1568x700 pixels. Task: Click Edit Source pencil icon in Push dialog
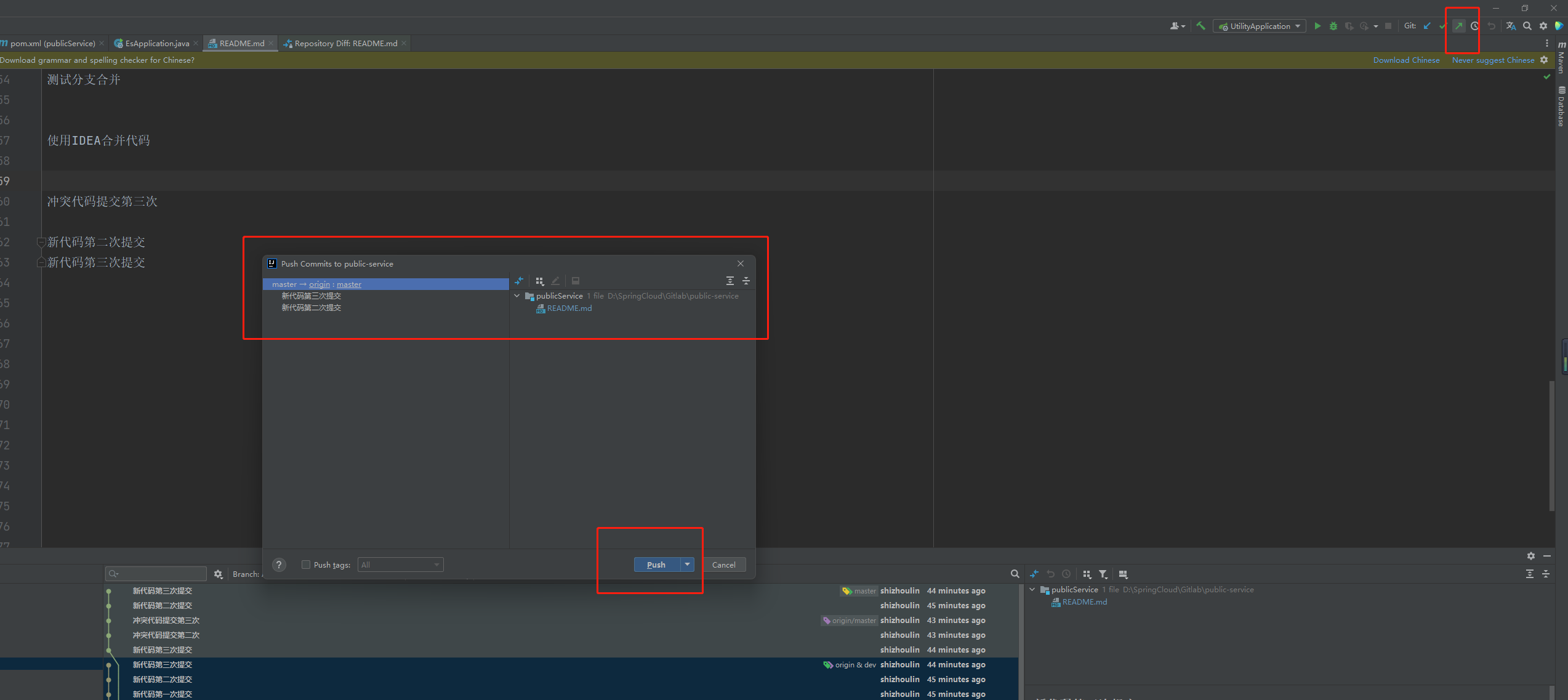pyautogui.click(x=556, y=281)
